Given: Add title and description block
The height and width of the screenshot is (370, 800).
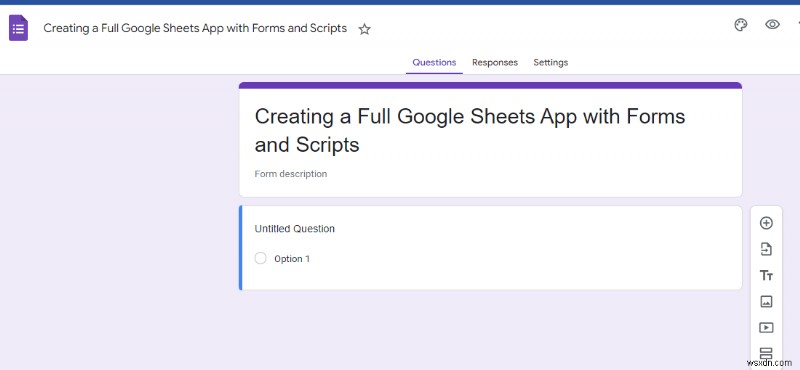Looking at the screenshot, I should point(766,276).
